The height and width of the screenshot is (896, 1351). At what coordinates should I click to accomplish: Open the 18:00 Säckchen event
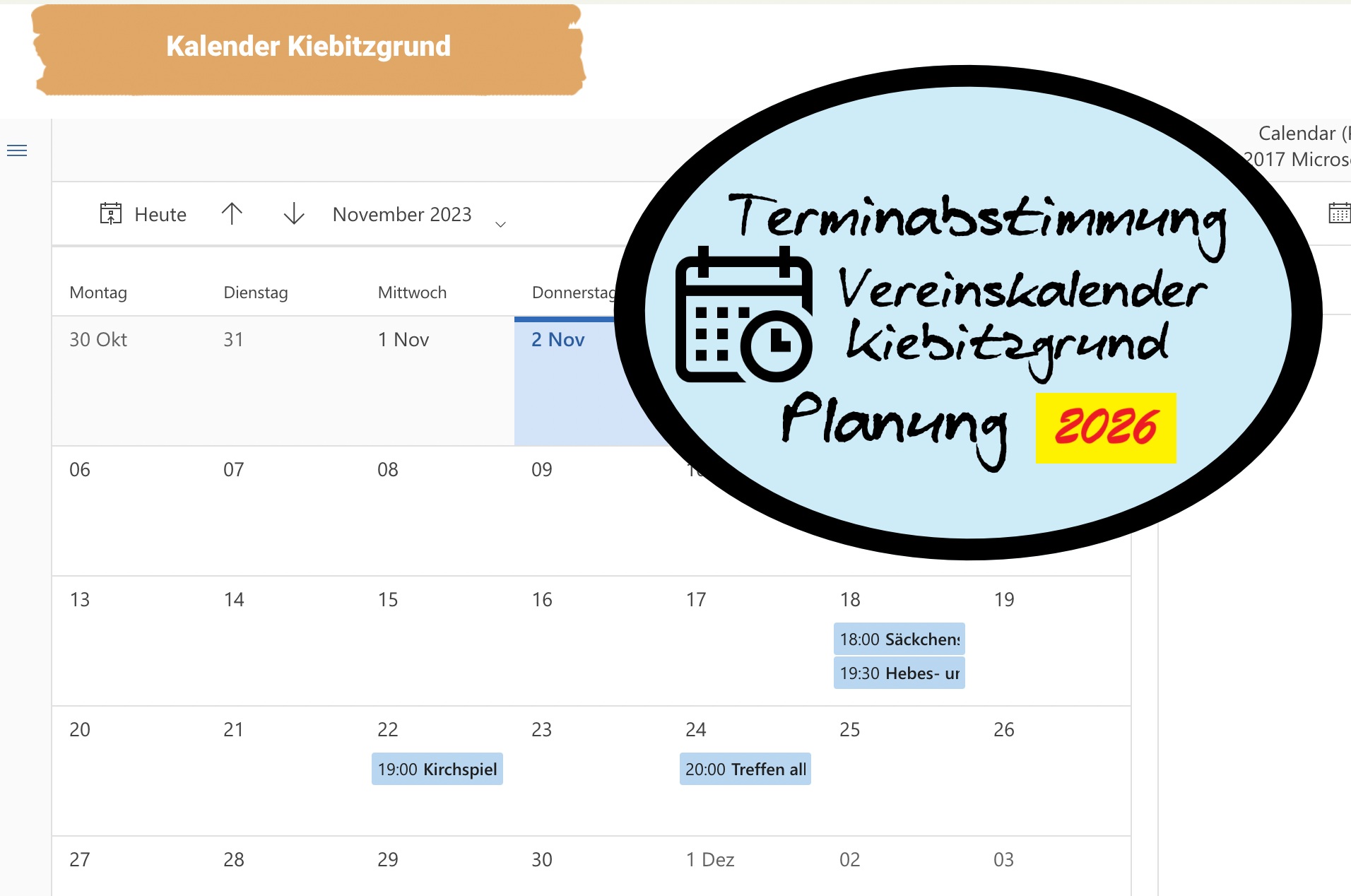899,639
